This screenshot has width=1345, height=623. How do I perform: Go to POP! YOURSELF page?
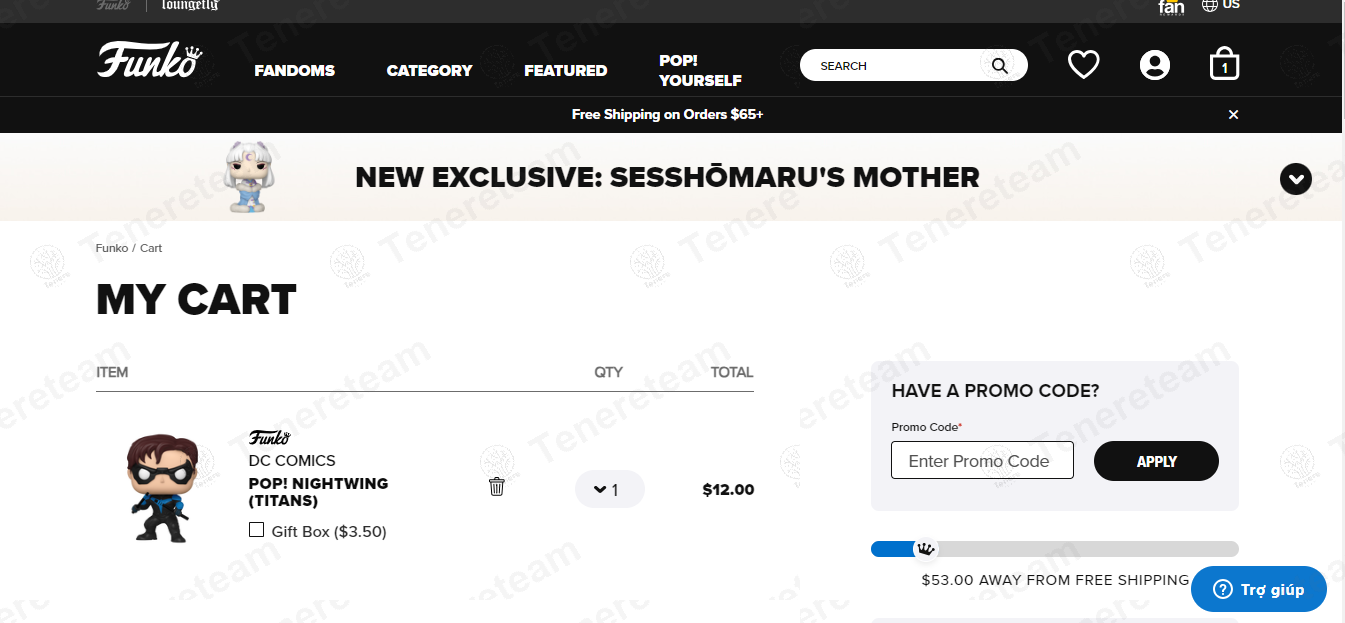point(700,70)
